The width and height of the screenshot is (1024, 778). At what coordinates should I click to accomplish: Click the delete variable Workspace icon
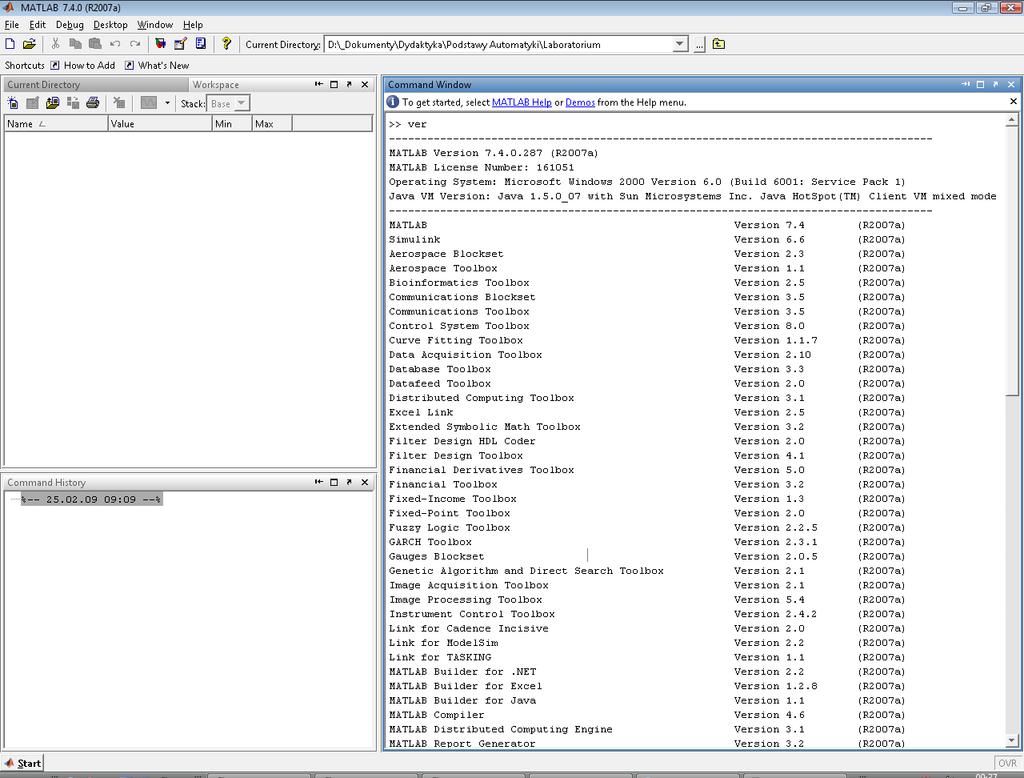[x=119, y=103]
